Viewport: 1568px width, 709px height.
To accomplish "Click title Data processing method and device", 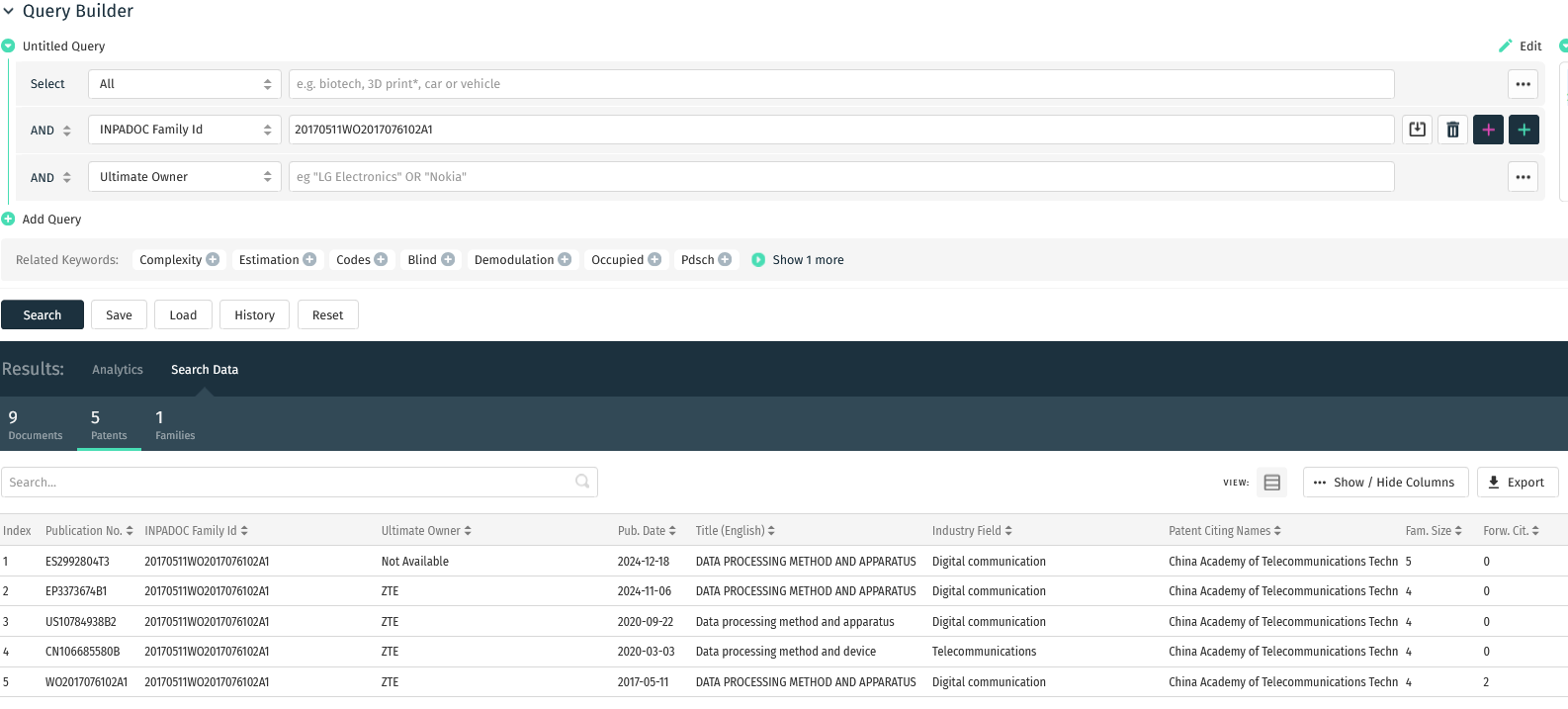I will [x=786, y=652].
